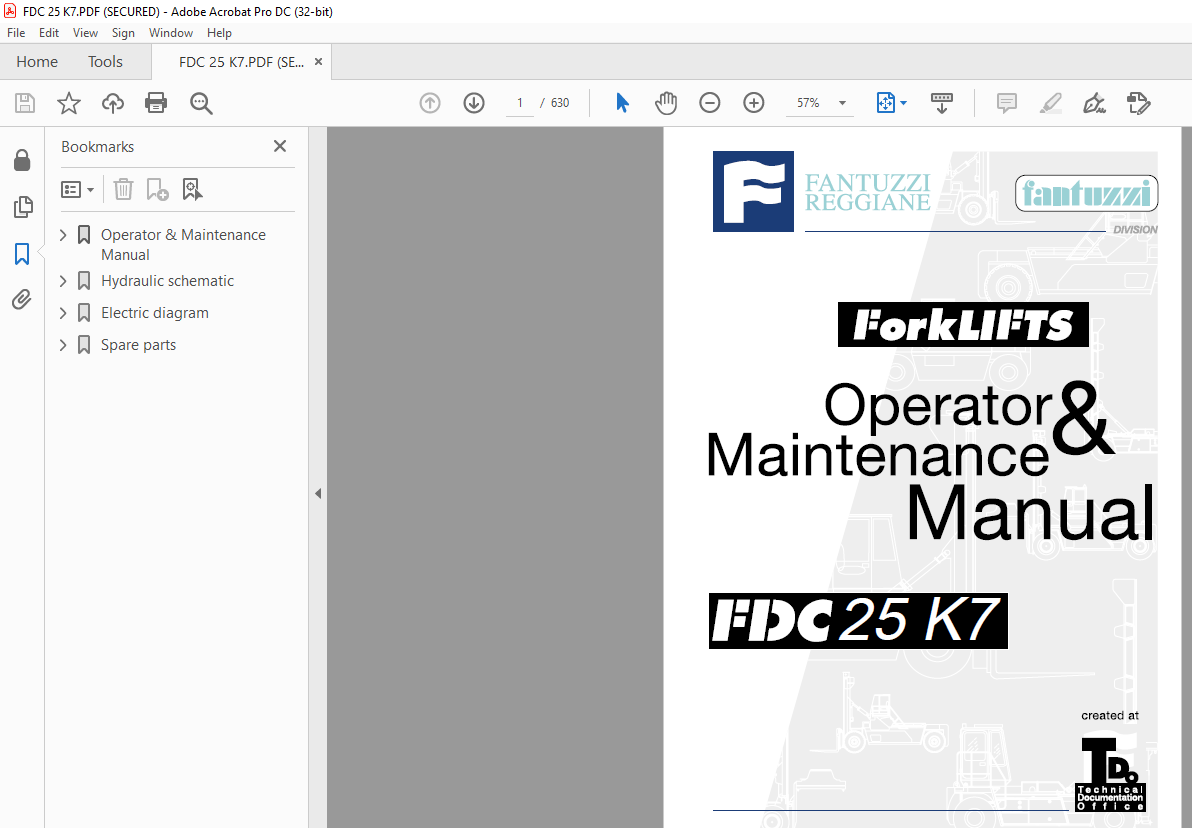Activate the hand pan tool

pyautogui.click(x=665, y=103)
